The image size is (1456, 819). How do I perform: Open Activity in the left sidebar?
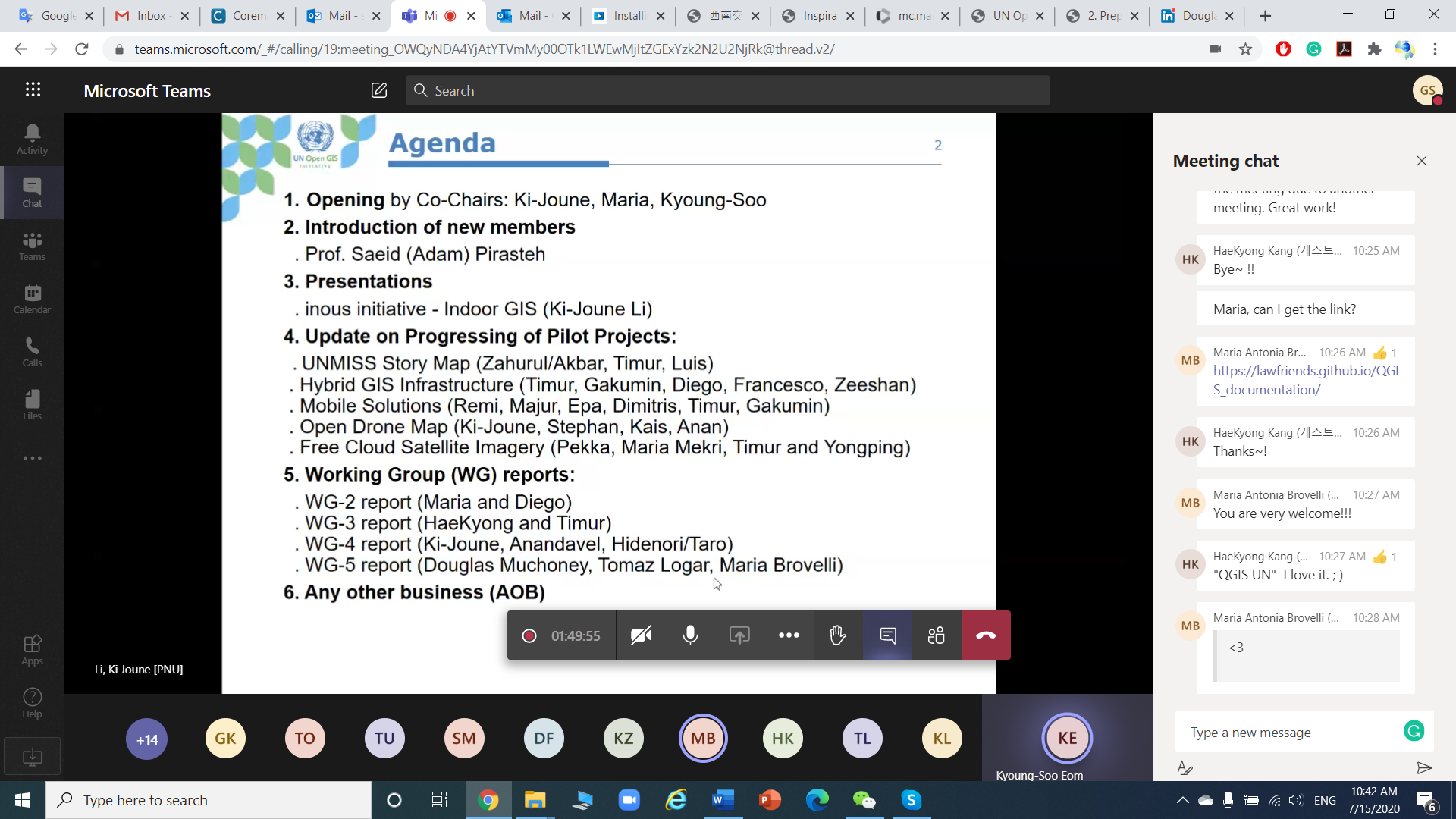[x=32, y=140]
